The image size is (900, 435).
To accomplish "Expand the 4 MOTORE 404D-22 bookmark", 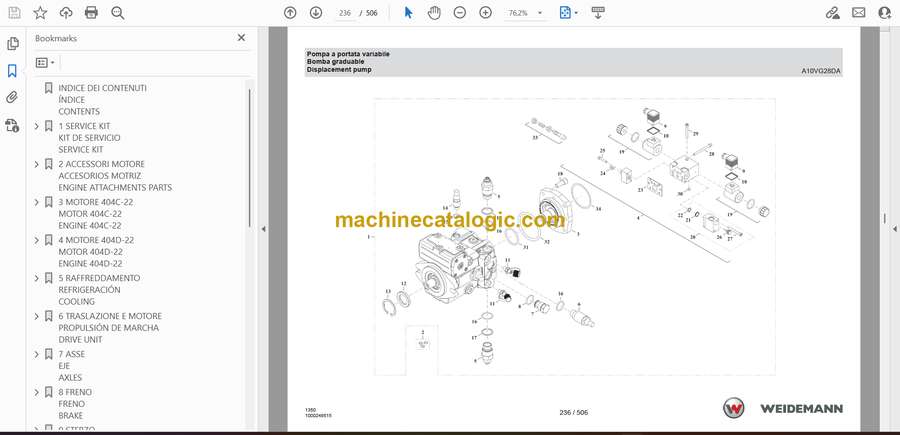I will tap(37, 240).
